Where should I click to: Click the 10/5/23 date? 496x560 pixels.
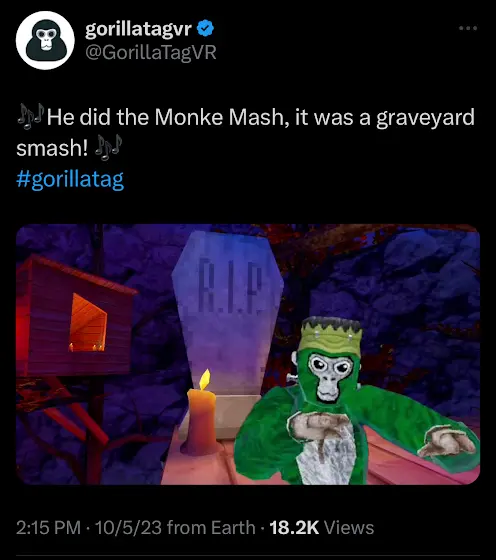(x=128, y=528)
